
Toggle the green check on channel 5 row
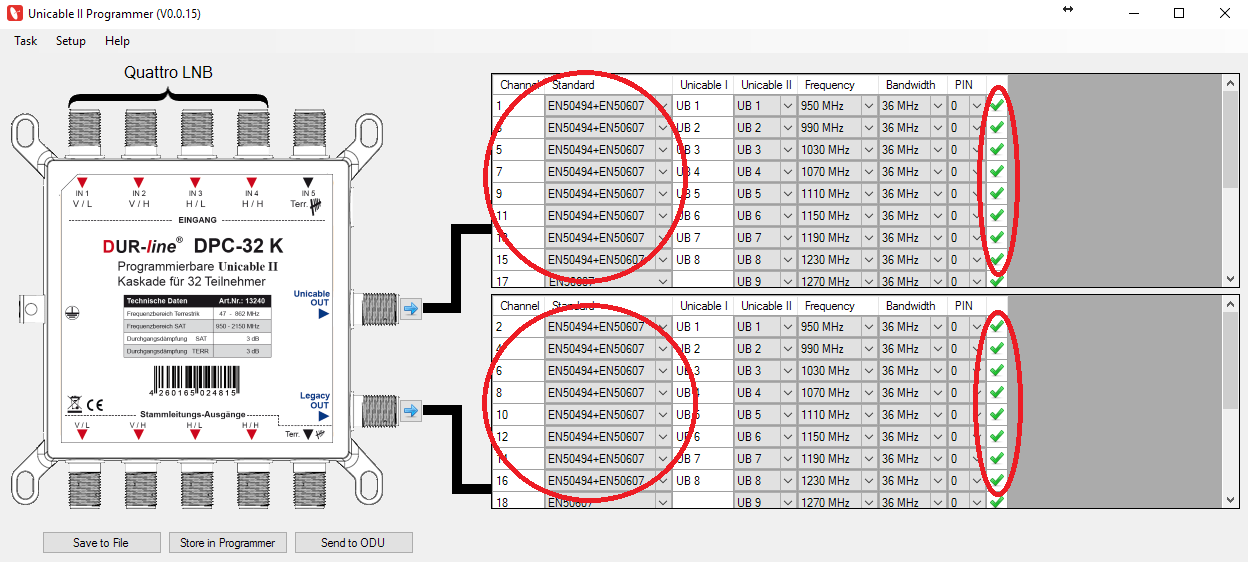996,150
